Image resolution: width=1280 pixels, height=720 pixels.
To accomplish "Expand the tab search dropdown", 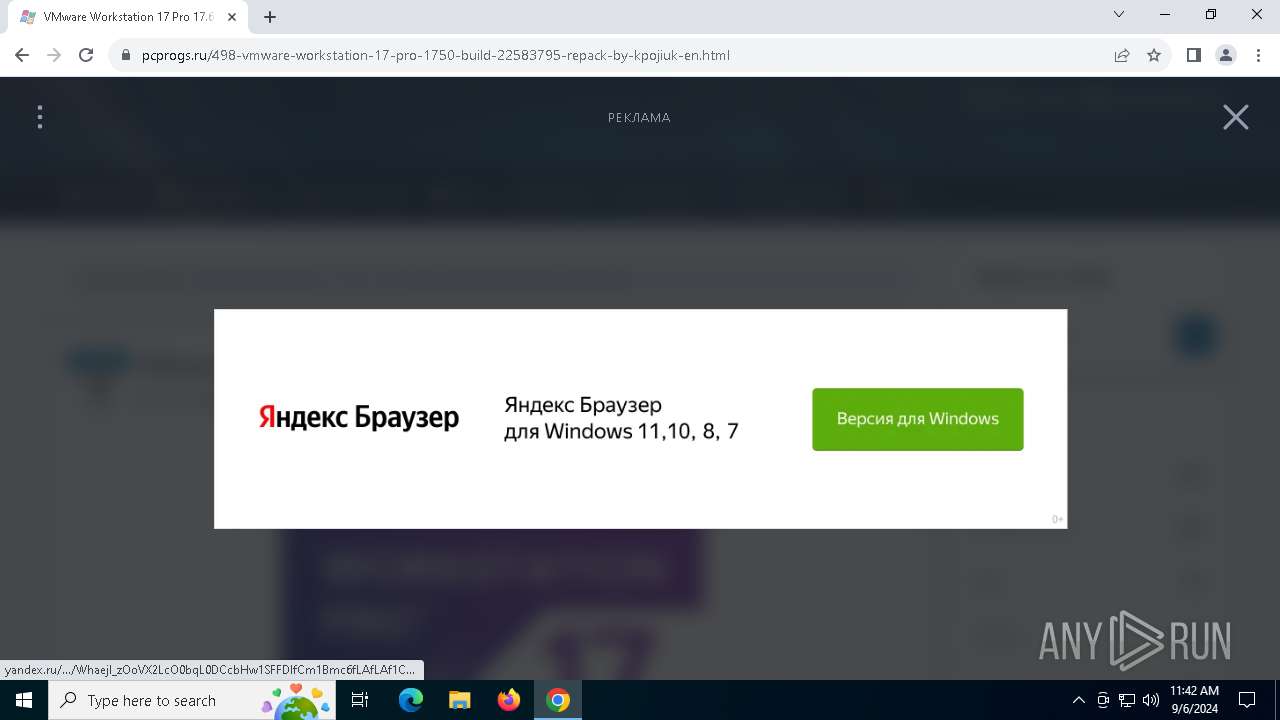I will point(1119,15).
